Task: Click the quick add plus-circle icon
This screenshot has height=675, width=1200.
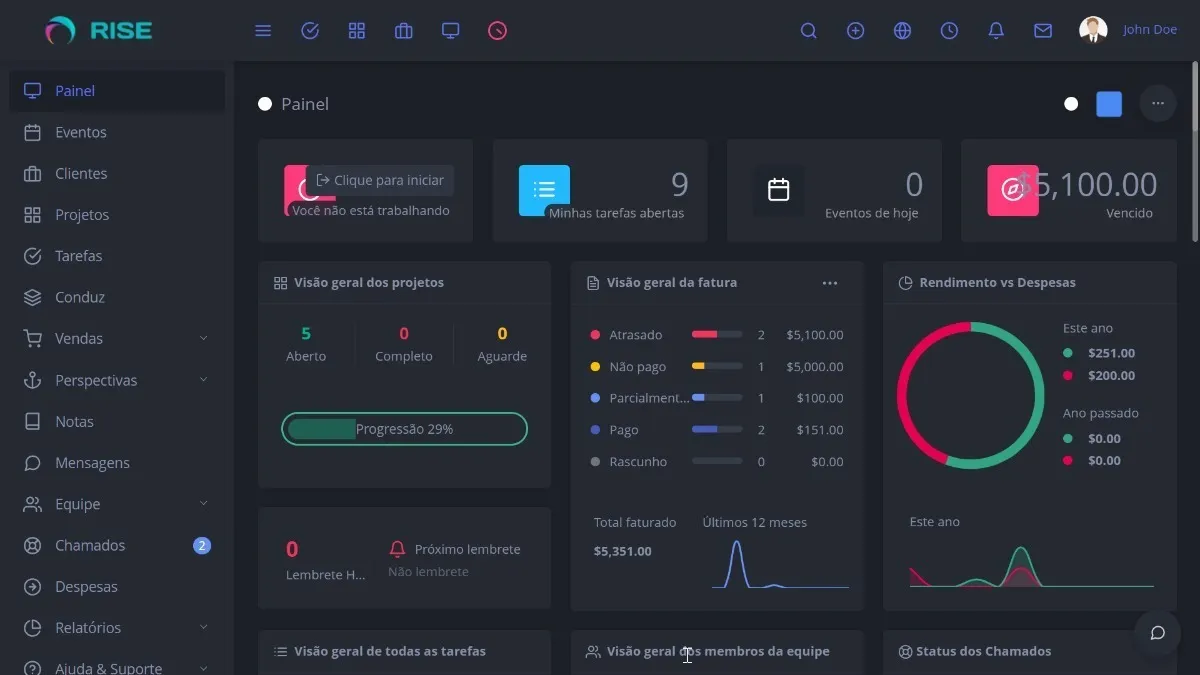Action: [856, 31]
